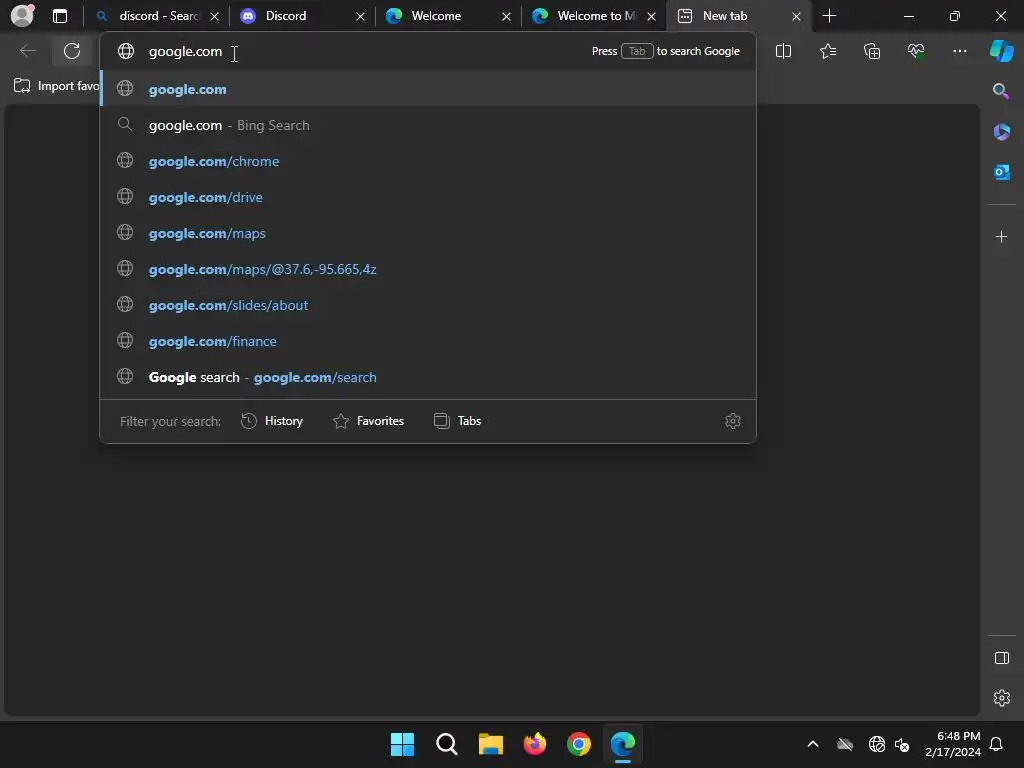Screen dimensions: 1024x768
Task: Toggle split screen view
Action: coord(783,51)
